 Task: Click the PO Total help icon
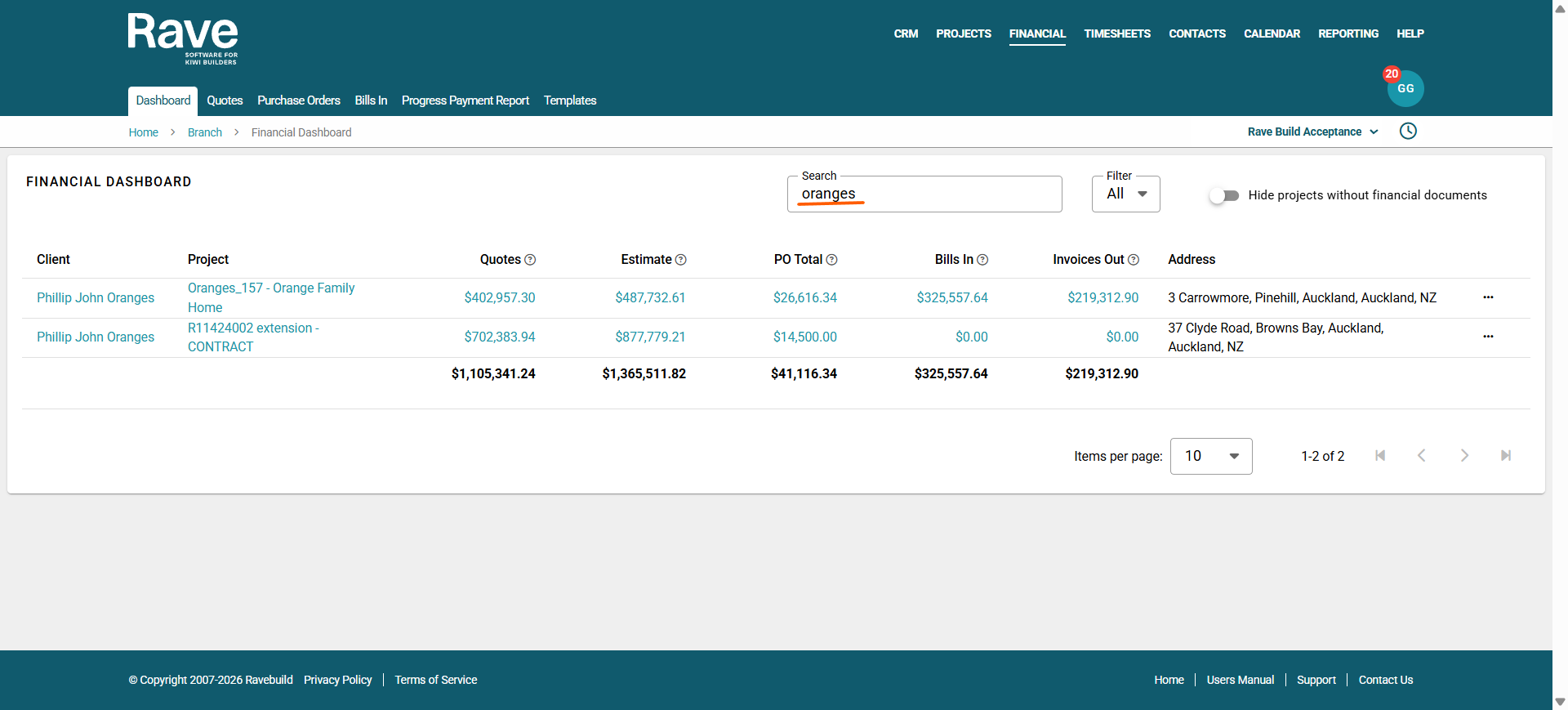831,260
